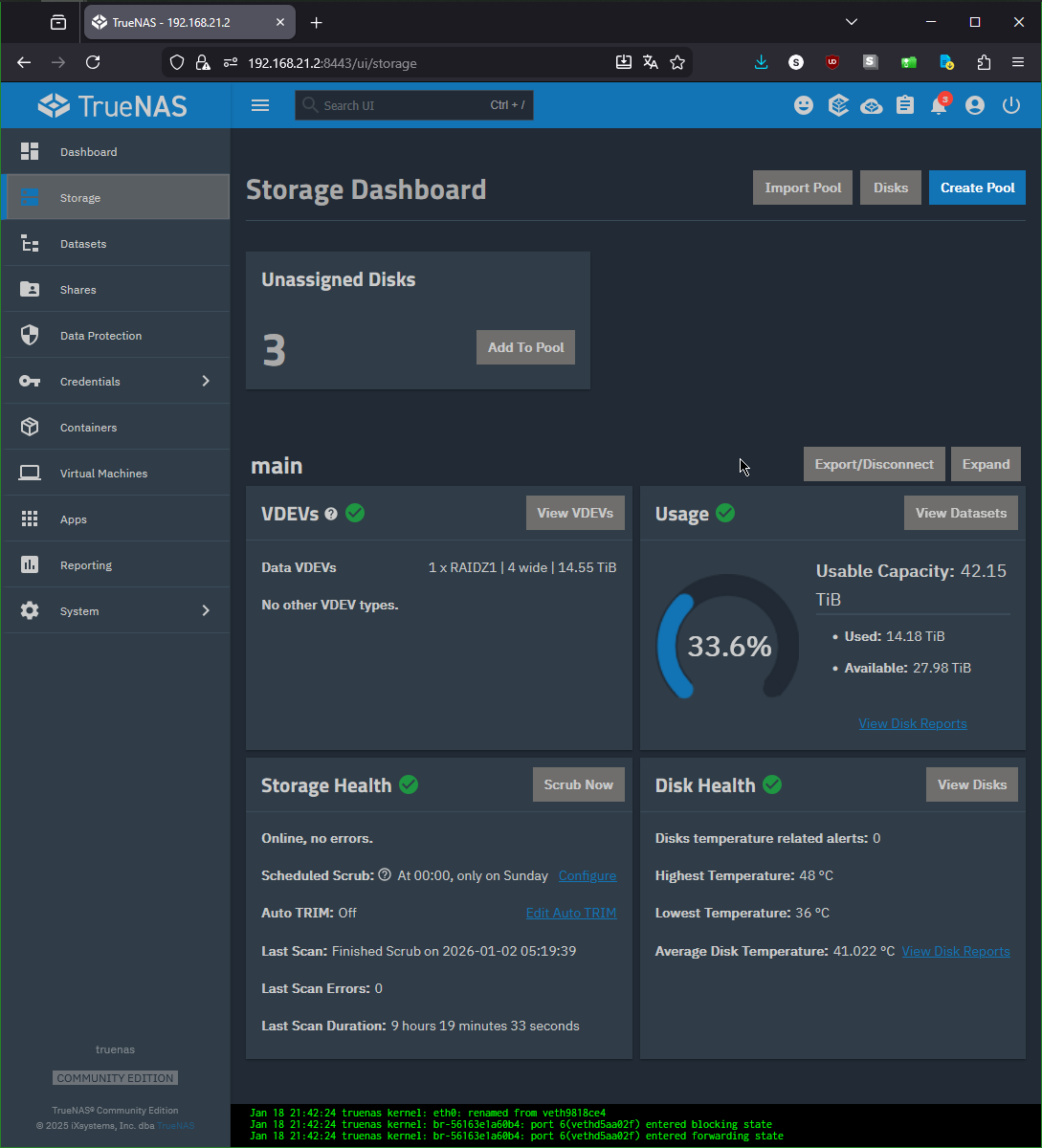The image size is (1042, 1148).
Task: Navigate to Virtual Machines page
Action: pos(103,474)
